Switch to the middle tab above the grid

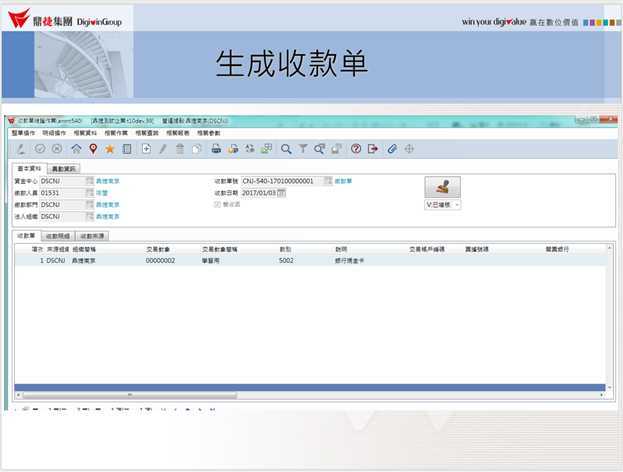pyautogui.click(x=58, y=236)
